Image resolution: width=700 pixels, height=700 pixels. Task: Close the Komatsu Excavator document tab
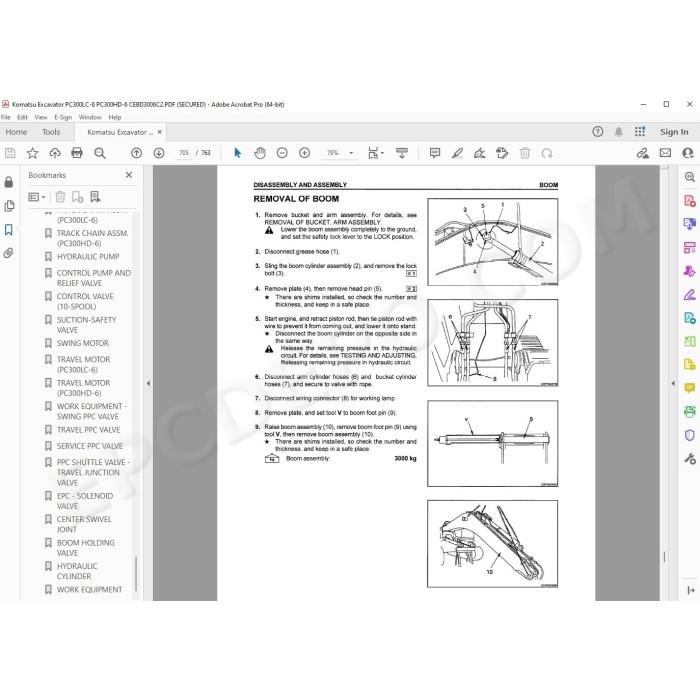[159, 132]
